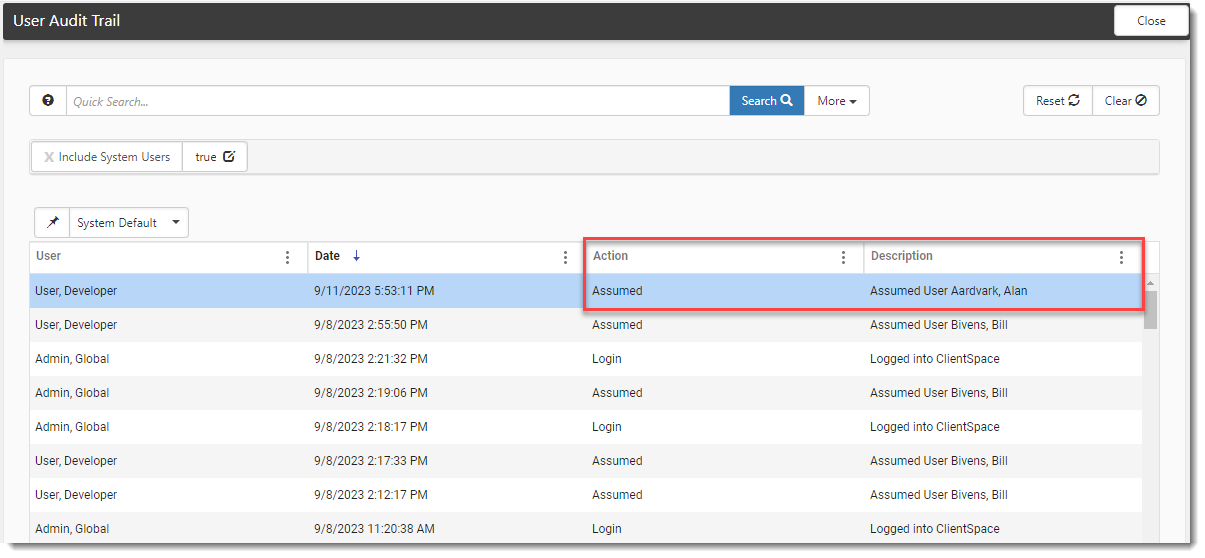Toggle the date sort direction arrow
Image resolution: width=1205 pixels, height=558 pixels.
click(x=356, y=256)
